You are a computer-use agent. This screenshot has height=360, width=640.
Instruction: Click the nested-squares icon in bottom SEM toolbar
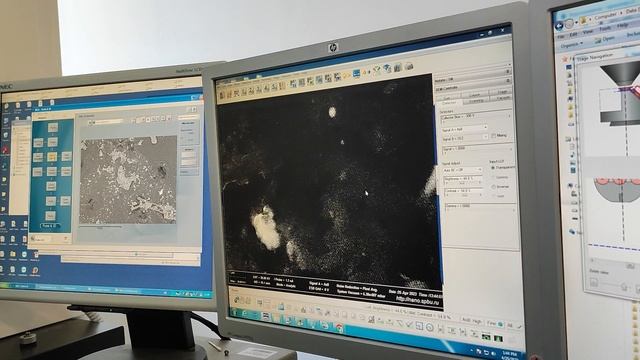coord(419,326)
